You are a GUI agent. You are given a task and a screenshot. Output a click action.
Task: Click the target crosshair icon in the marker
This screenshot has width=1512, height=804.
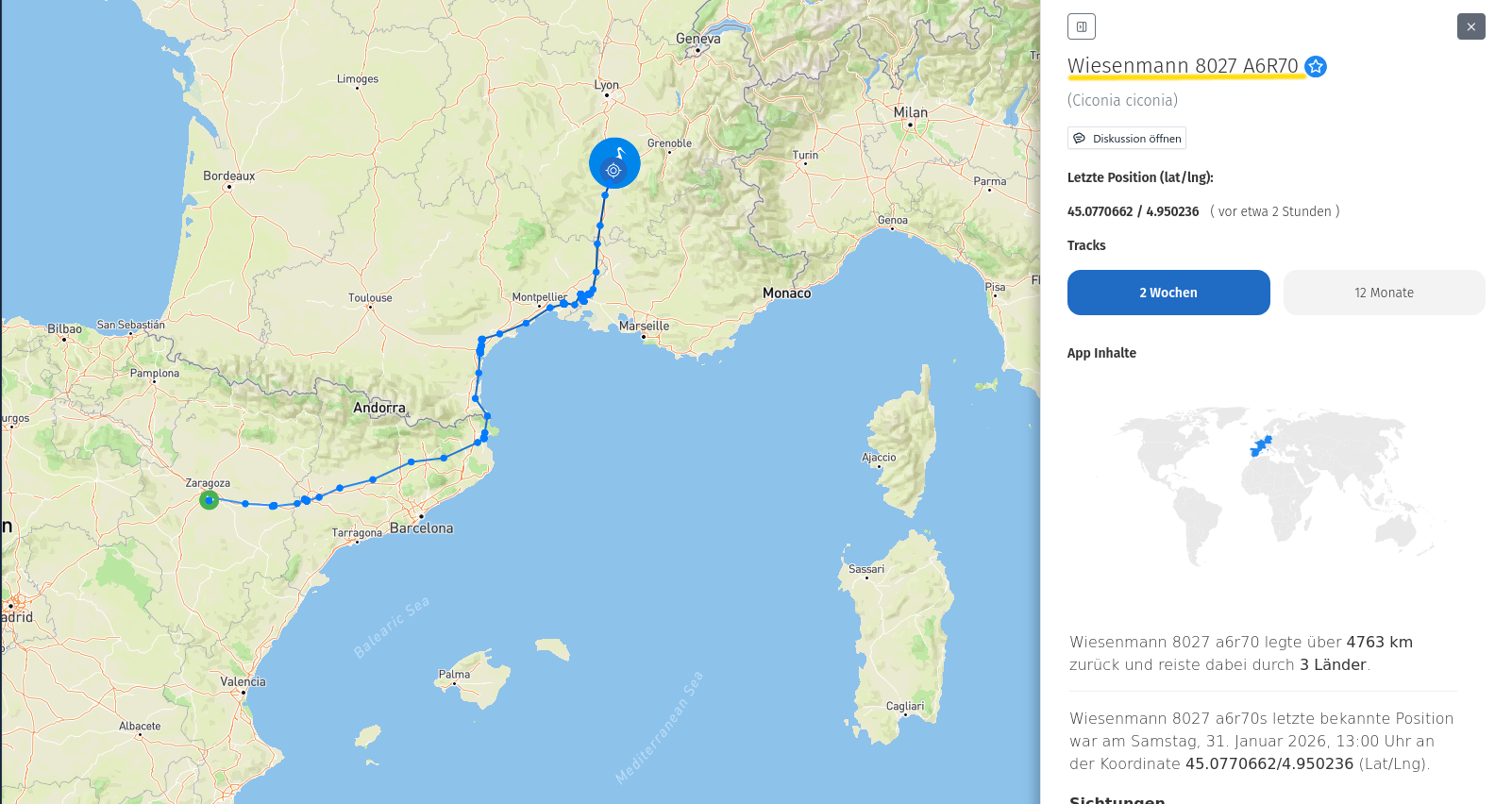pyautogui.click(x=613, y=171)
